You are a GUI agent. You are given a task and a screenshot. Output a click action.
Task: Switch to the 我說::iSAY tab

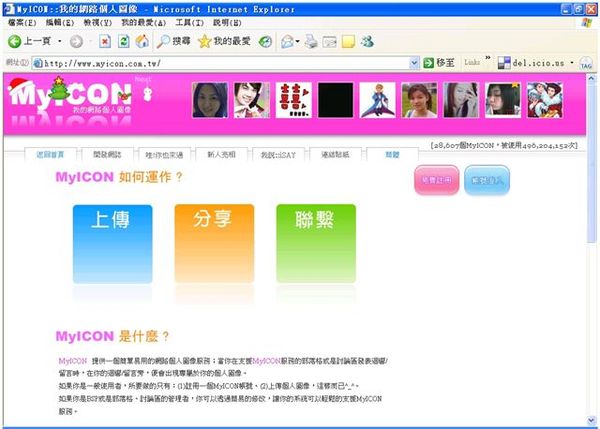278,155
